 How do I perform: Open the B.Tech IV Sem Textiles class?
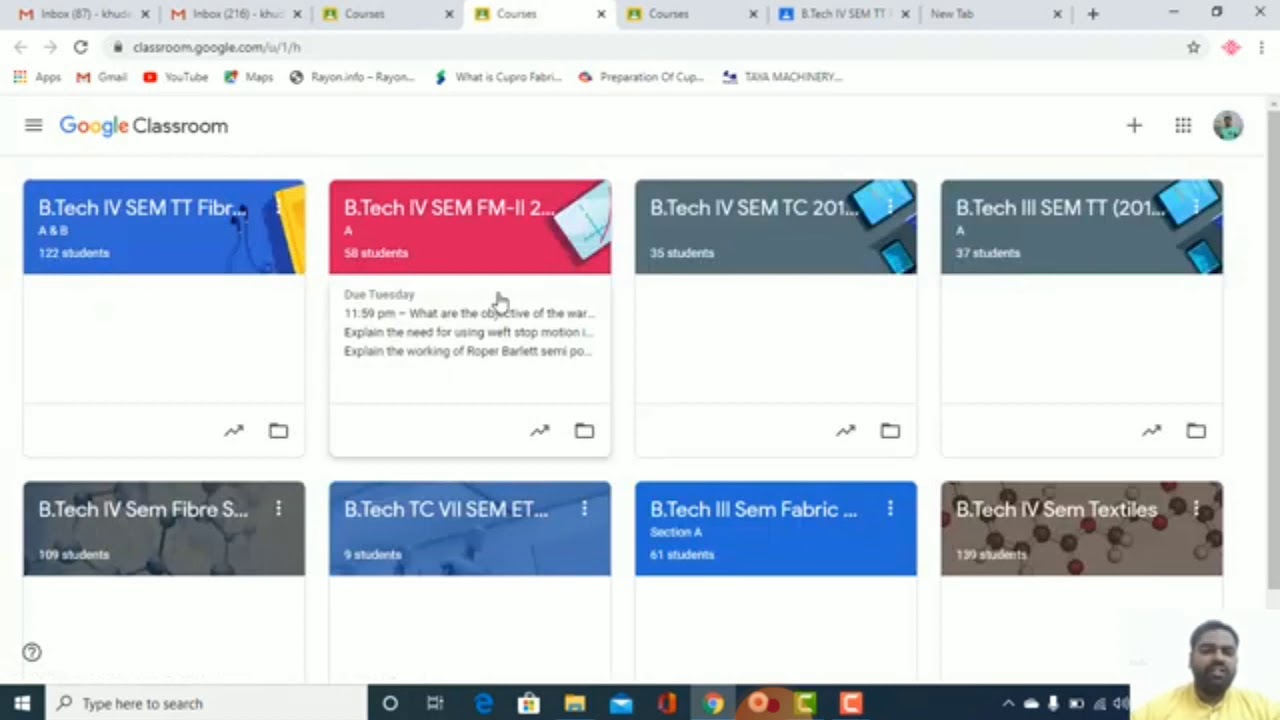click(x=1056, y=510)
